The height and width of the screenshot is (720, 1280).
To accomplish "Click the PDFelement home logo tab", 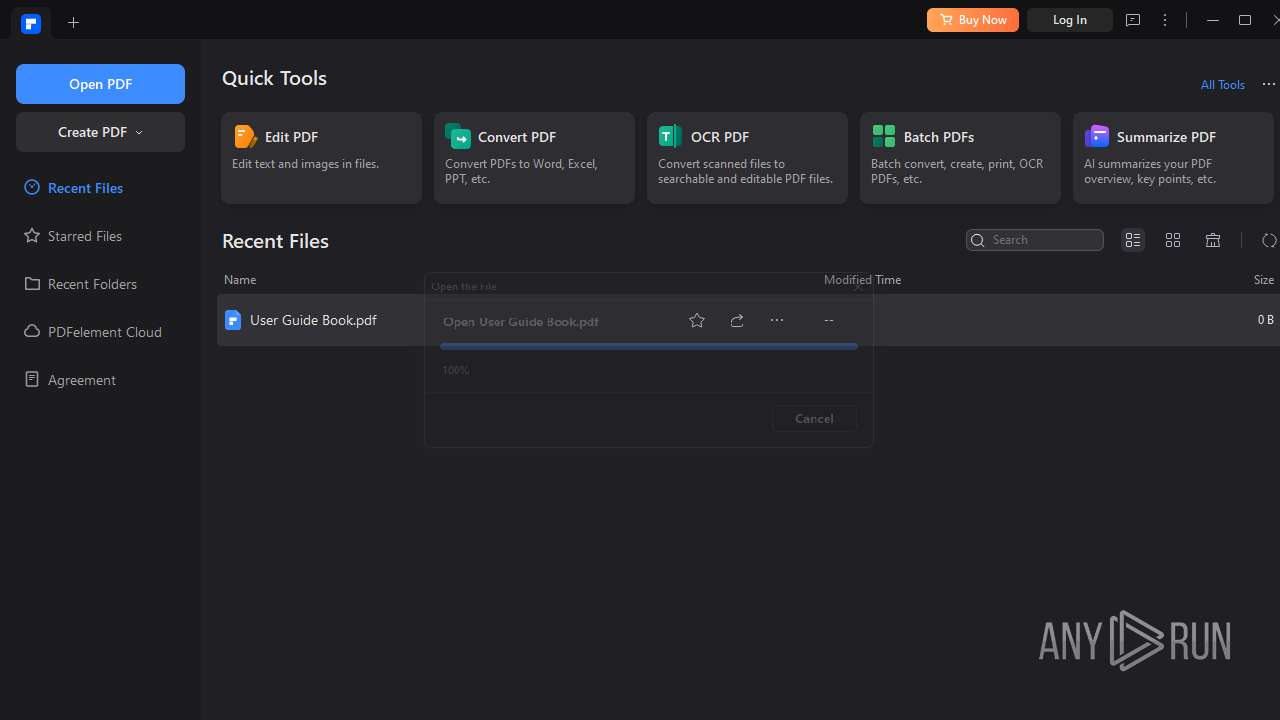I will (31, 23).
